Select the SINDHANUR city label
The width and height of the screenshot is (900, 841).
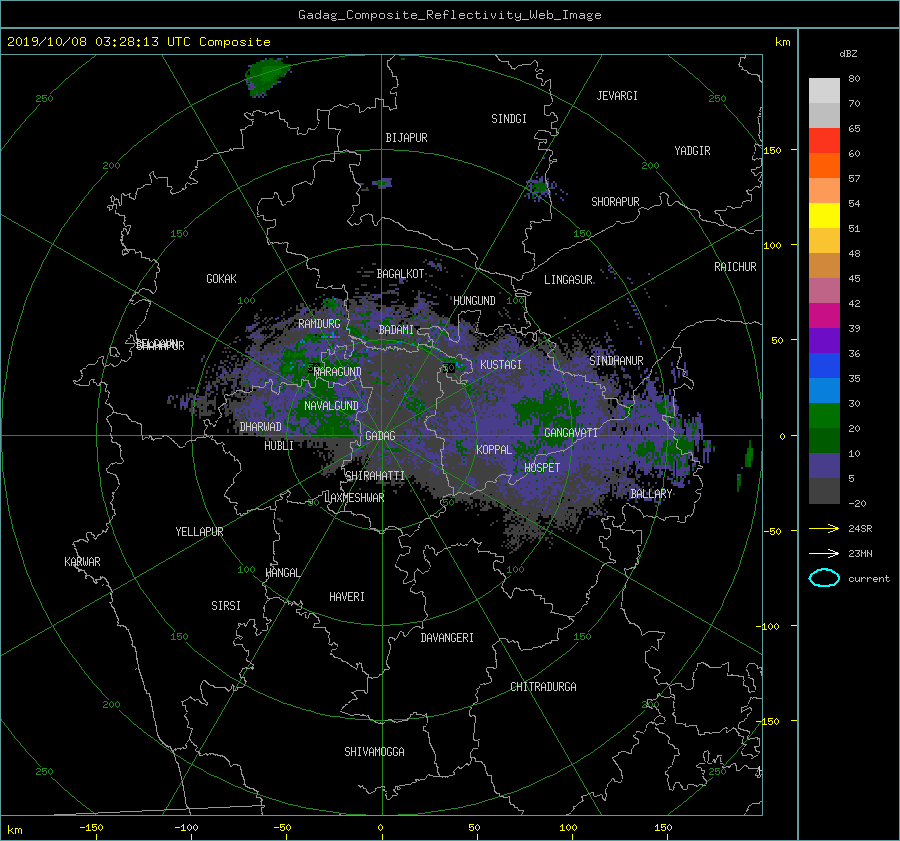(616, 361)
